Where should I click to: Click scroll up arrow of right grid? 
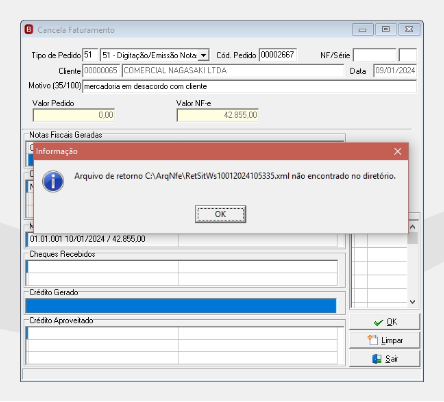click(x=413, y=227)
